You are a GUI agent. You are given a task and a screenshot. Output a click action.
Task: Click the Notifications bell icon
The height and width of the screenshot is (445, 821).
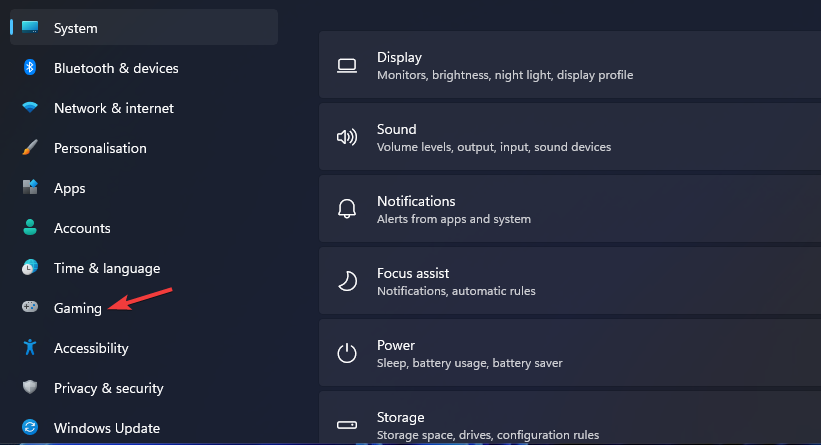point(347,210)
